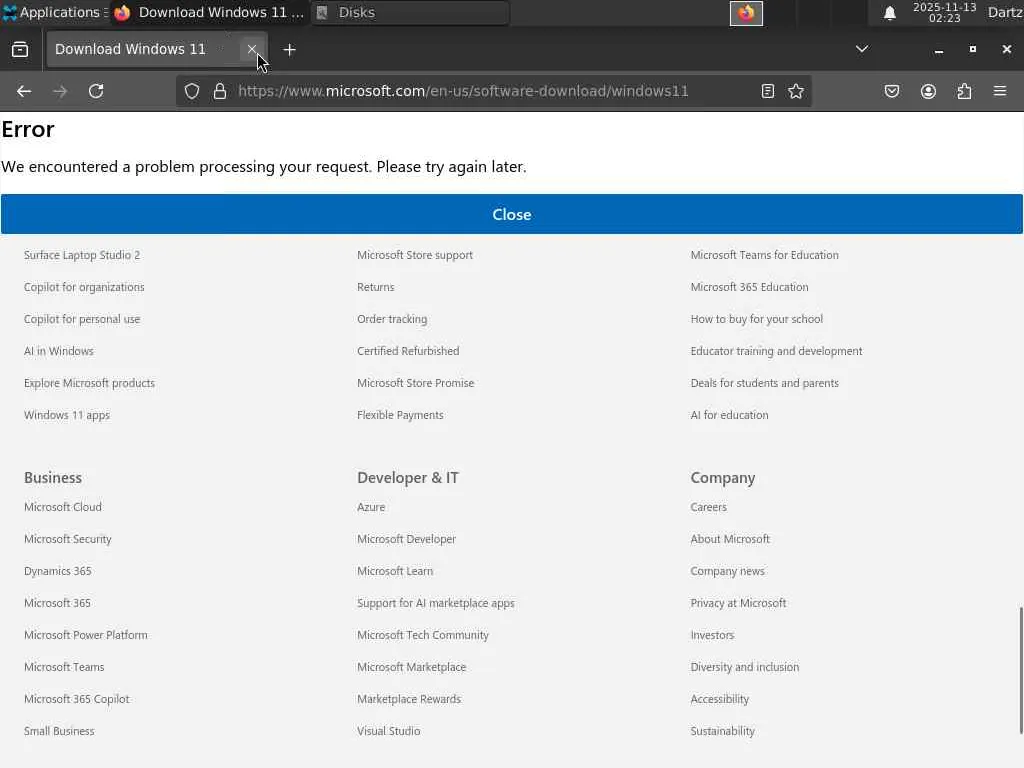This screenshot has height=768, width=1024.
Task: Open Explore Microsoft products link
Action: 89,383
